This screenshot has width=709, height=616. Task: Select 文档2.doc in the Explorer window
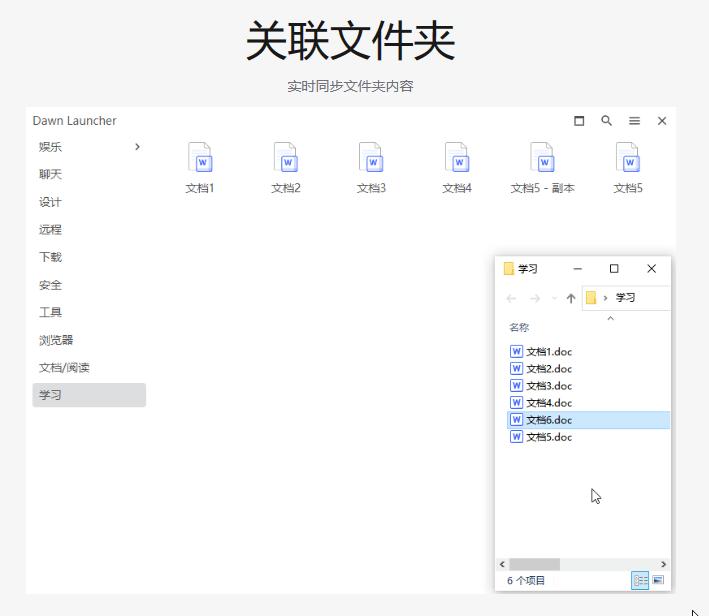tap(549, 369)
